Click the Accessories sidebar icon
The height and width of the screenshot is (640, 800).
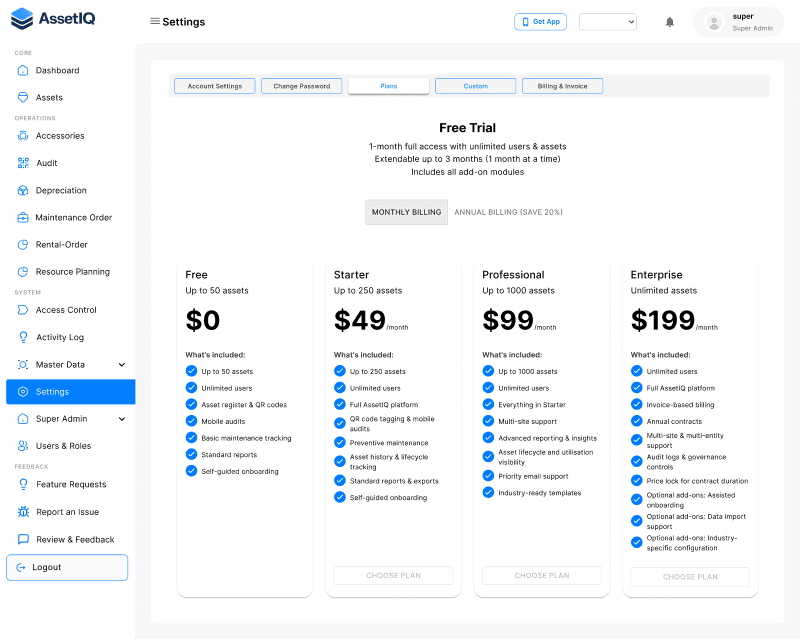click(23, 136)
